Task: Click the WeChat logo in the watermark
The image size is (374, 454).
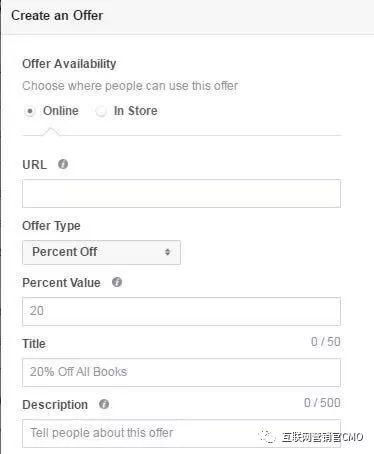Action: coord(268,436)
